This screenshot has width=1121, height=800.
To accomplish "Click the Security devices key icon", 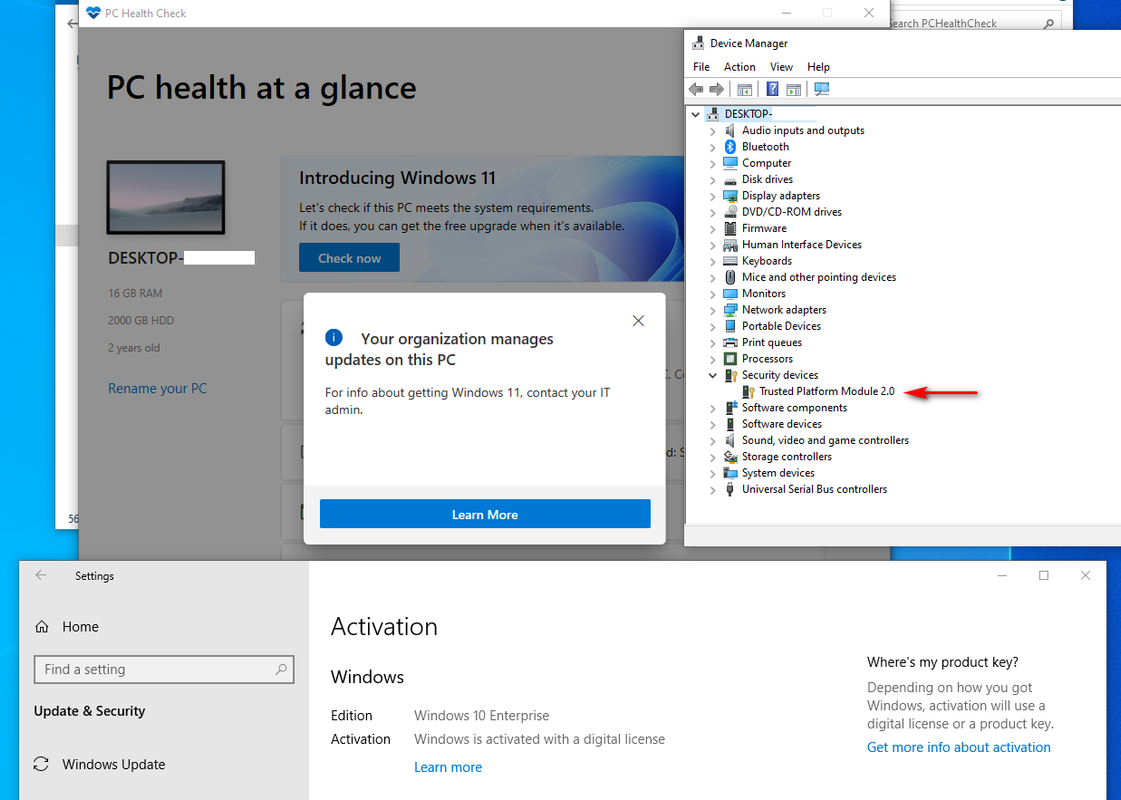I will [730, 375].
